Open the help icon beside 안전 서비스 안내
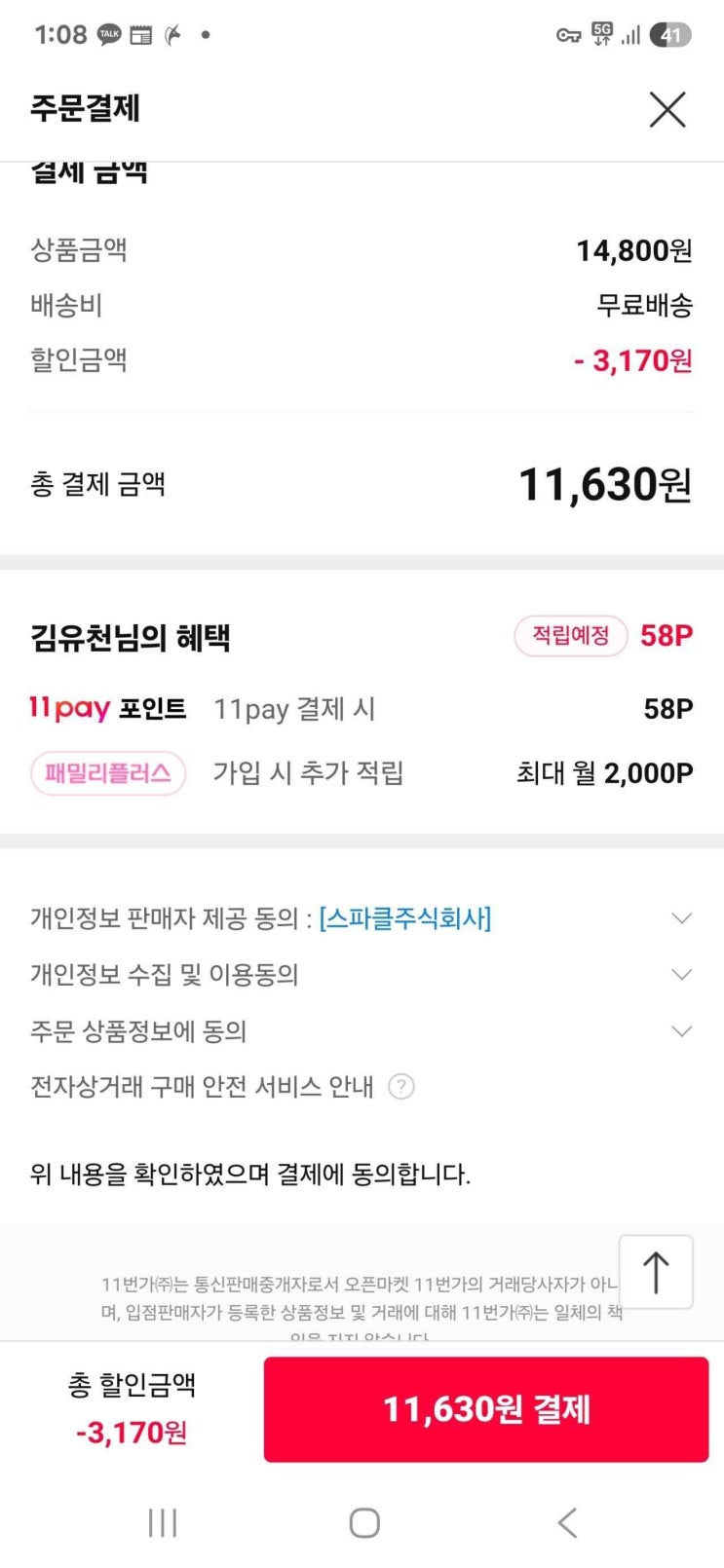This screenshot has width=724, height=1568. [x=401, y=1087]
